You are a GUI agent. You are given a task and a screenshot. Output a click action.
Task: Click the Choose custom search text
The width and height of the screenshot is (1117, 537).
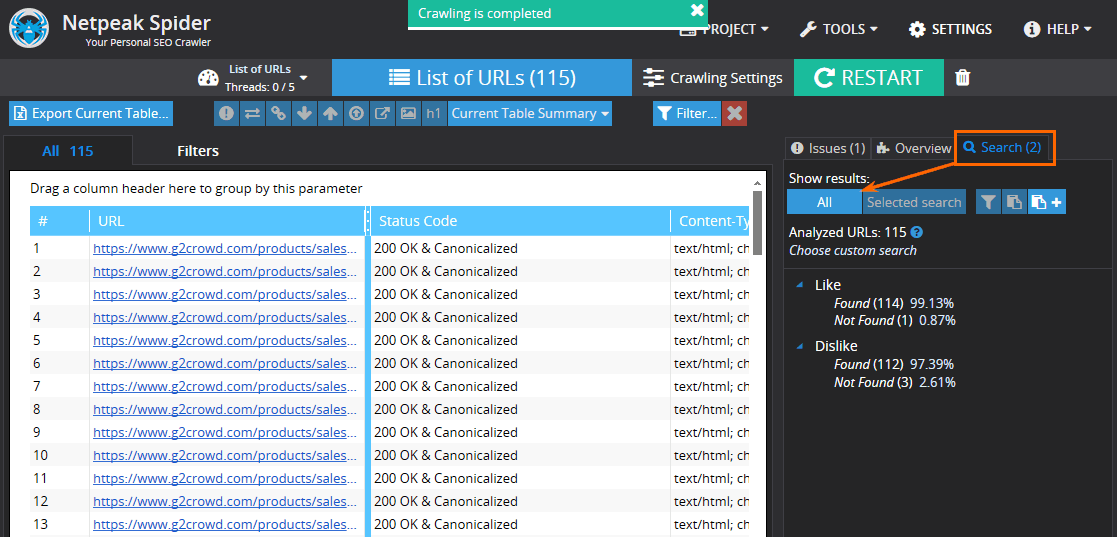click(853, 251)
